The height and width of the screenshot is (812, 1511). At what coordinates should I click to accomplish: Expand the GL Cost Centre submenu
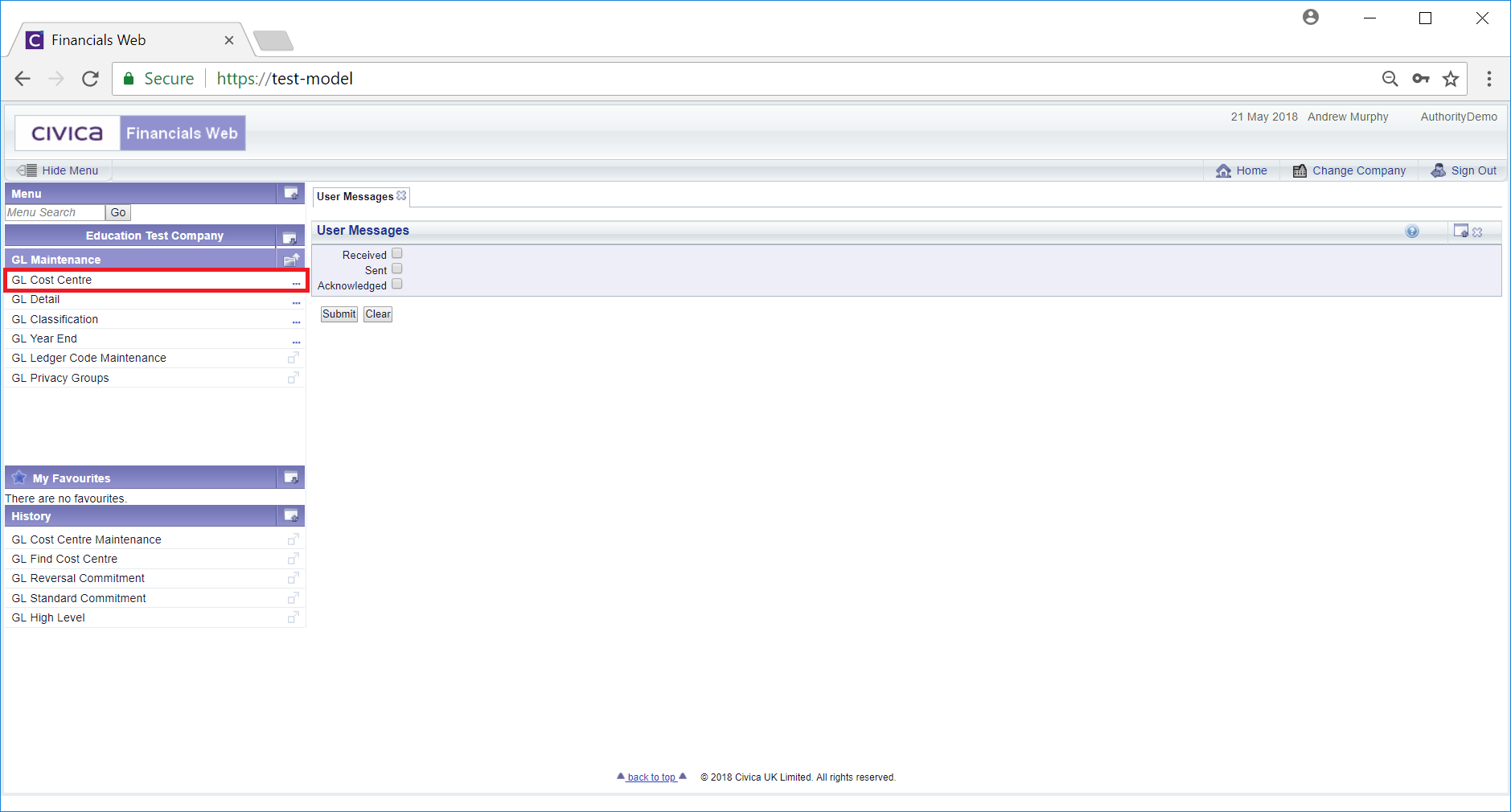coord(296,281)
